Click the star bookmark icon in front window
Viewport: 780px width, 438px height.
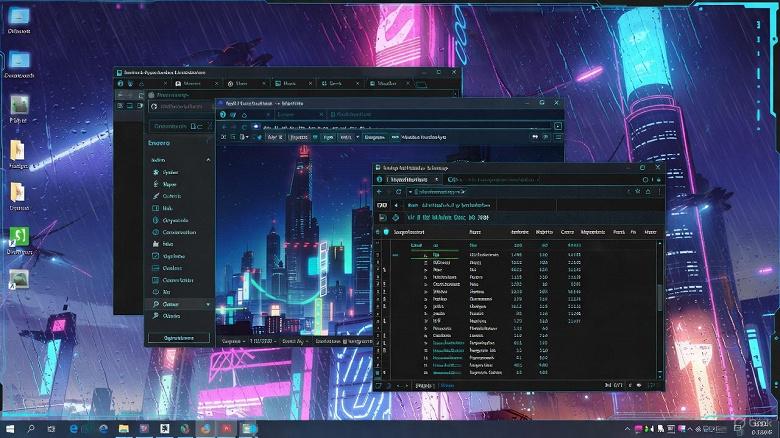(x=637, y=191)
